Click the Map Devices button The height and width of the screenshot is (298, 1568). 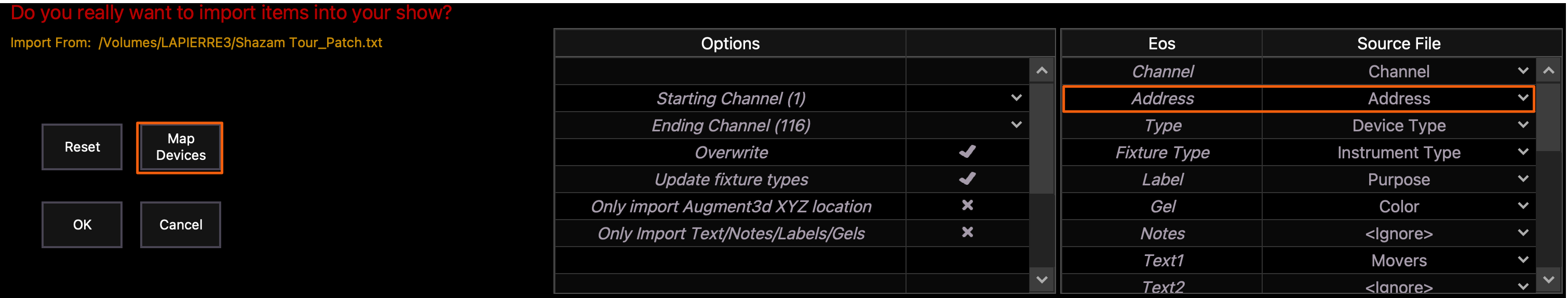[180, 147]
